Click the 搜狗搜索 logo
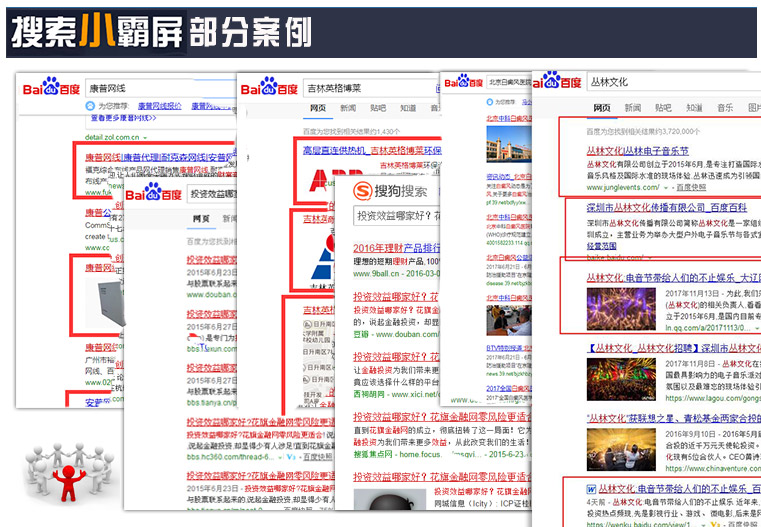Viewport: 761px width, 527px height. (390, 191)
